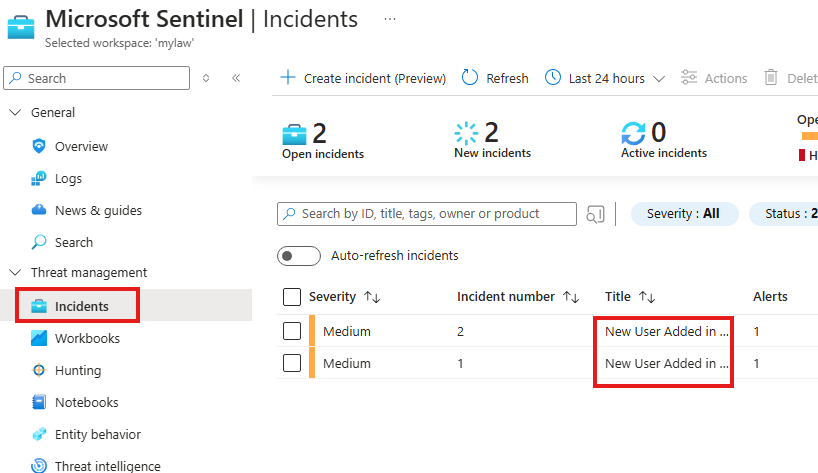Click the Microsoft Sentinel briefcase logo icon

click(x=21, y=27)
